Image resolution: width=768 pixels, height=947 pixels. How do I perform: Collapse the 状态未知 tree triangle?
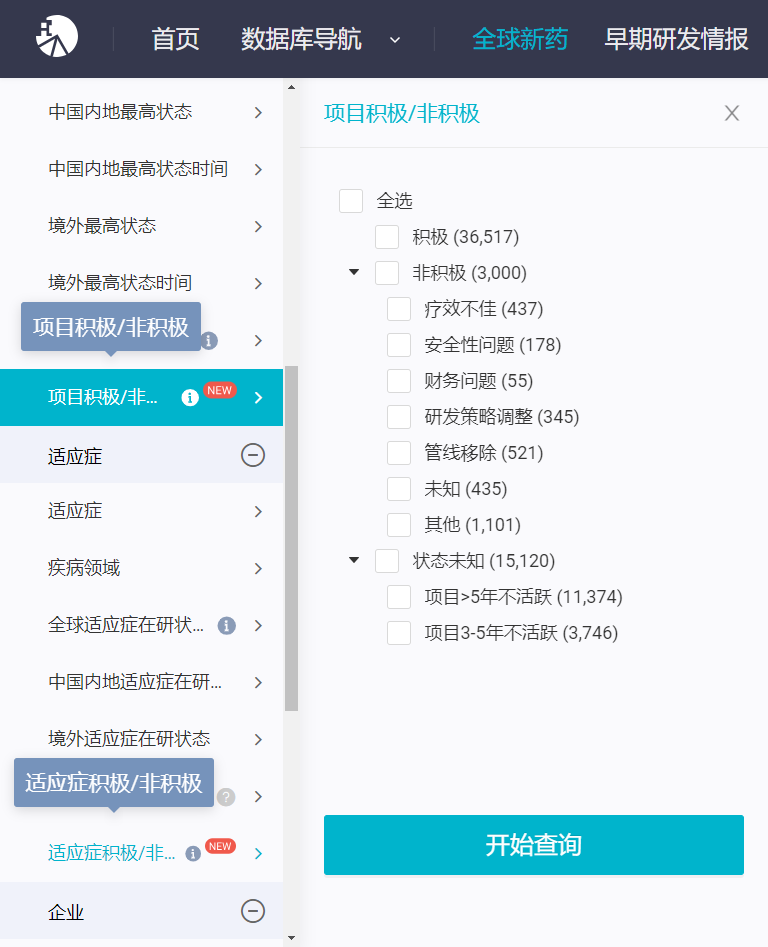[354, 560]
